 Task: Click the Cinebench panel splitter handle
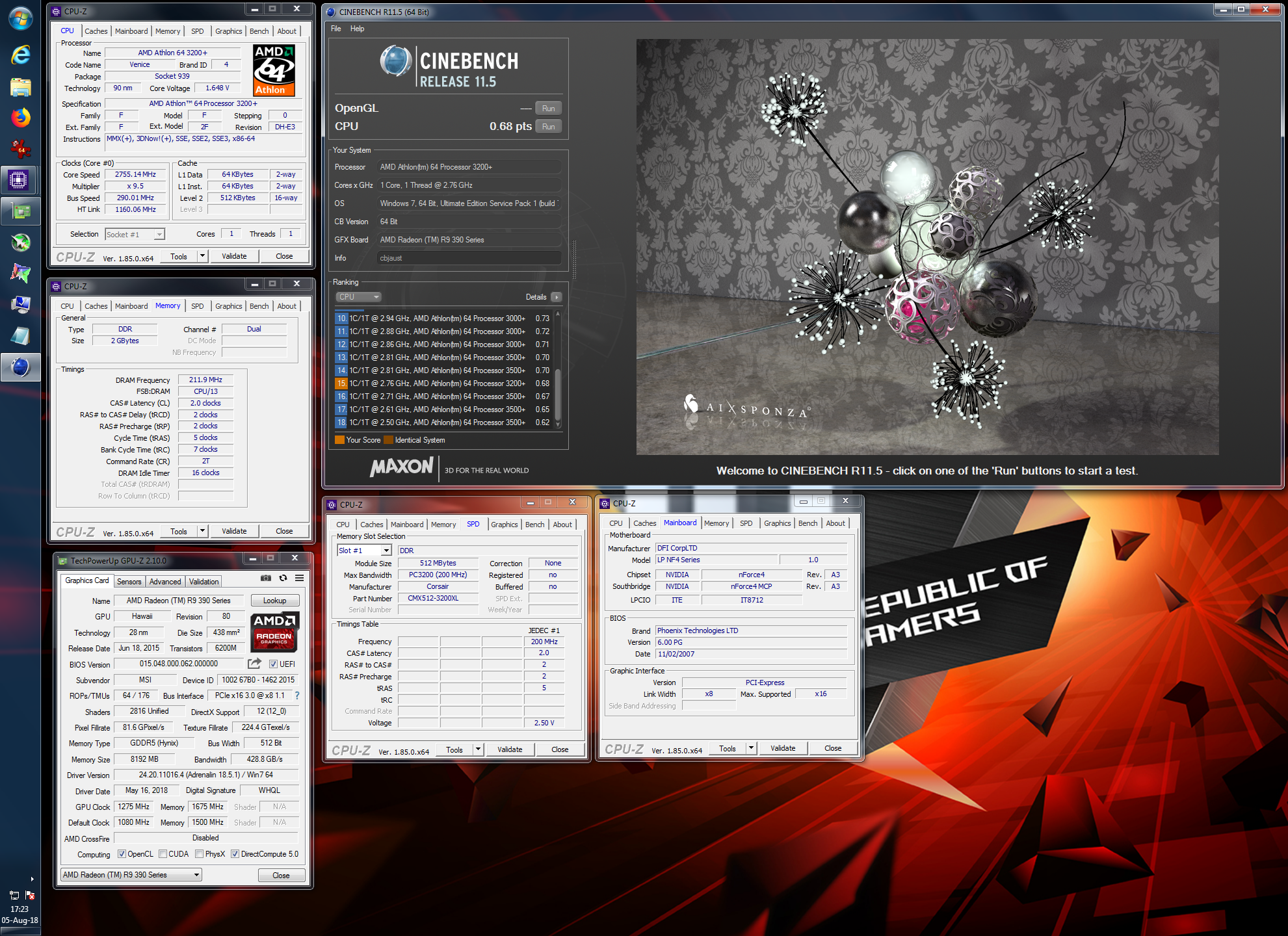click(574, 259)
